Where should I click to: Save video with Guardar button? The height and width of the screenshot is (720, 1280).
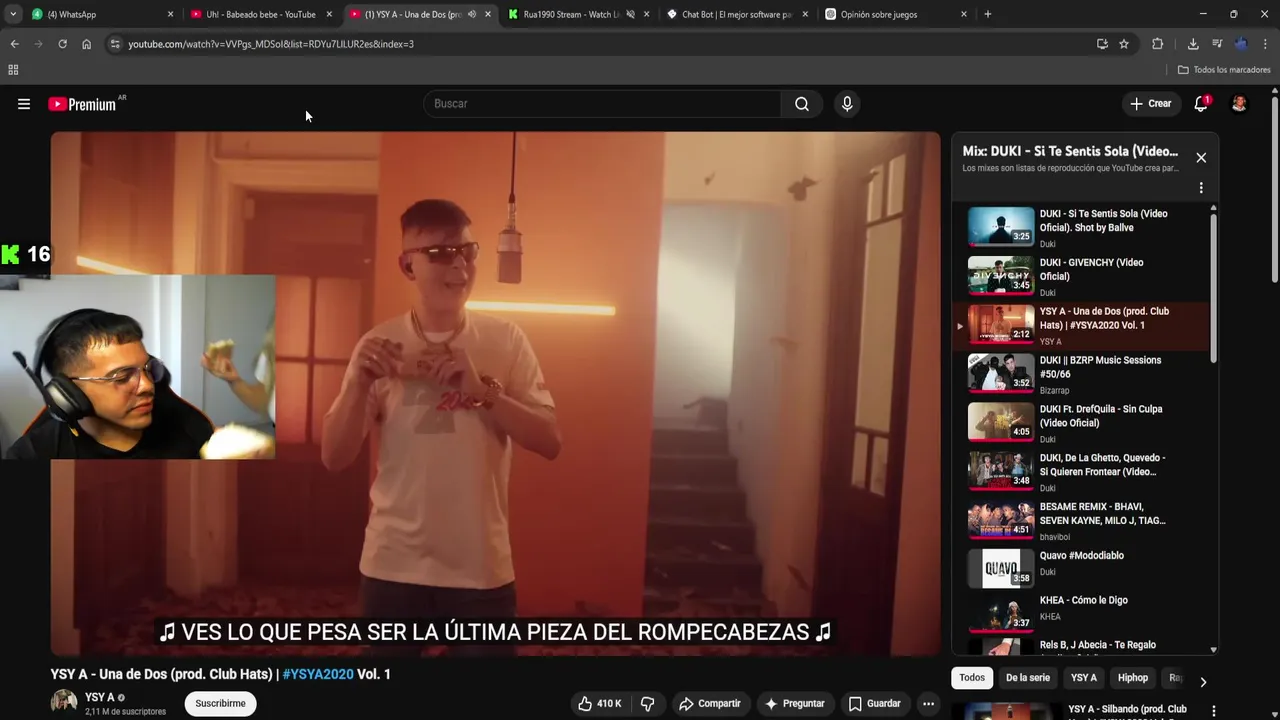[875, 704]
